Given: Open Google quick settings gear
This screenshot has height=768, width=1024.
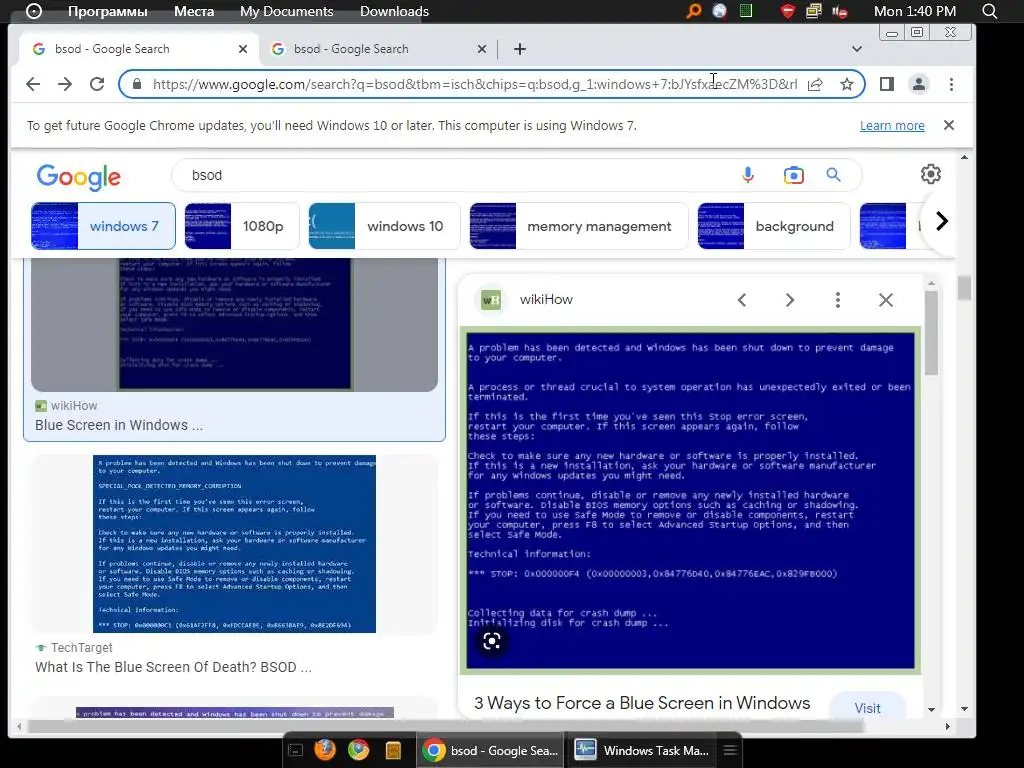Looking at the screenshot, I should coord(931,174).
